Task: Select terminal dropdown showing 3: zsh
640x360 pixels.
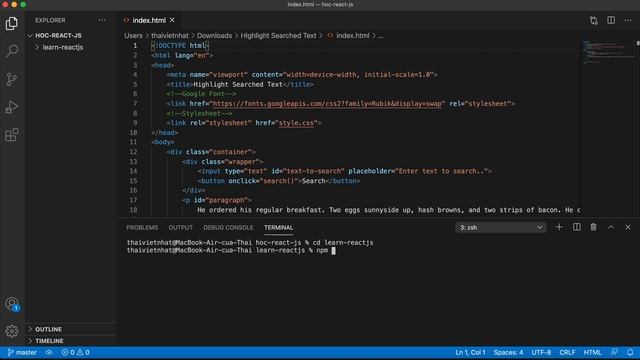Action: (x=500, y=228)
